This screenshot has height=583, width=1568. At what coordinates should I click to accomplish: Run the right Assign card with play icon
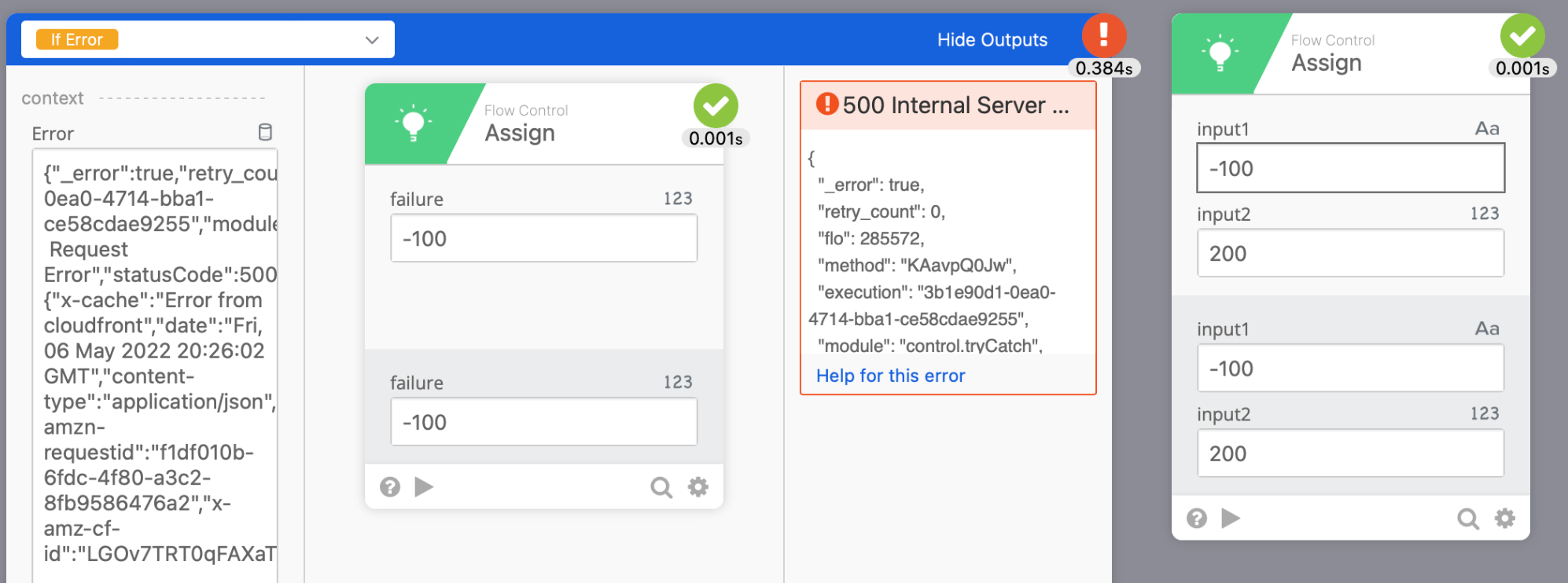coord(1231,518)
